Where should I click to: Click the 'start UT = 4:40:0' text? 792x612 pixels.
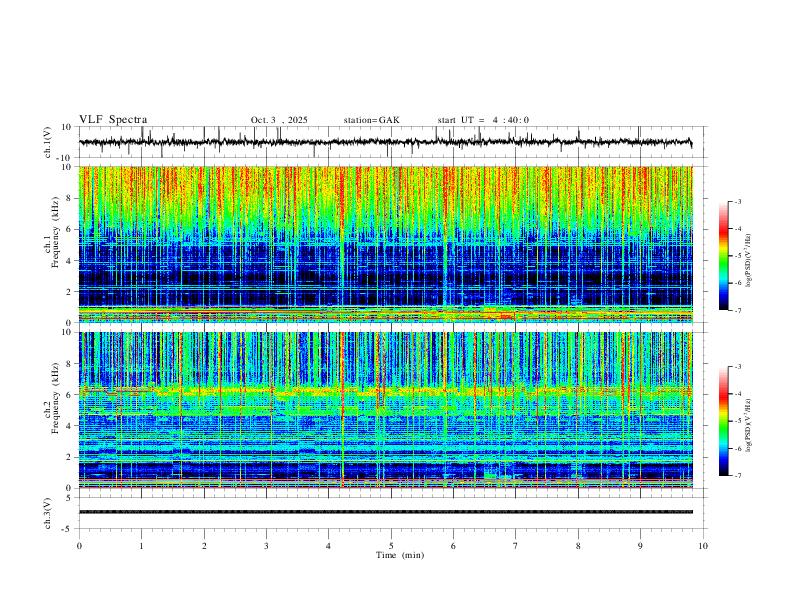pos(483,120)
